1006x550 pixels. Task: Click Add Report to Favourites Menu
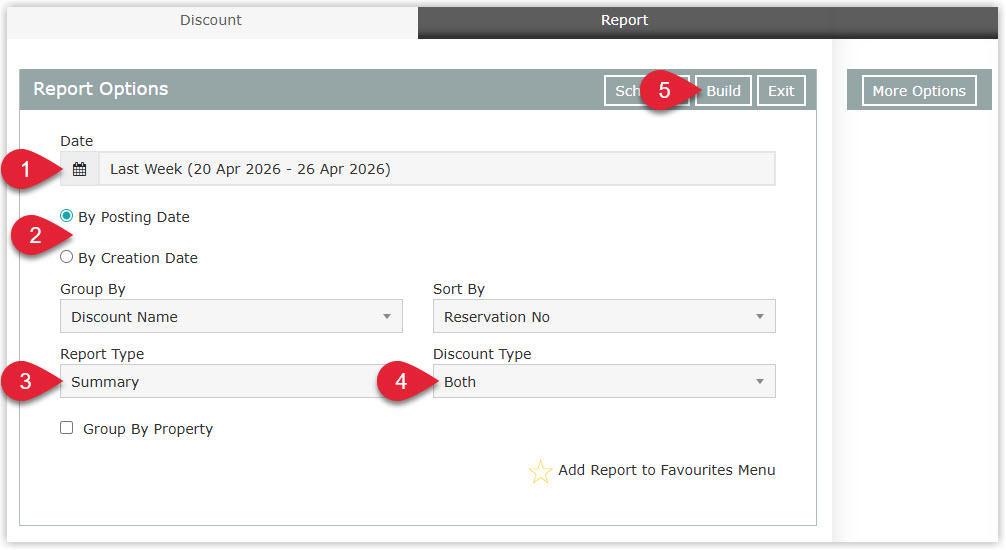tap(666, 470)
